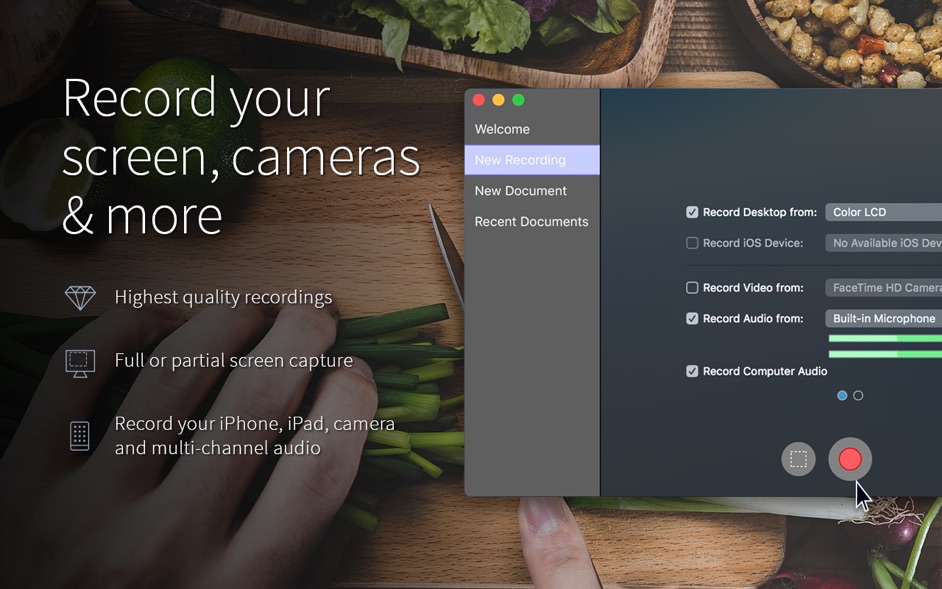
Task: Click the diamond quality icon
Action: pyautogui.click(x=80, y=298)
